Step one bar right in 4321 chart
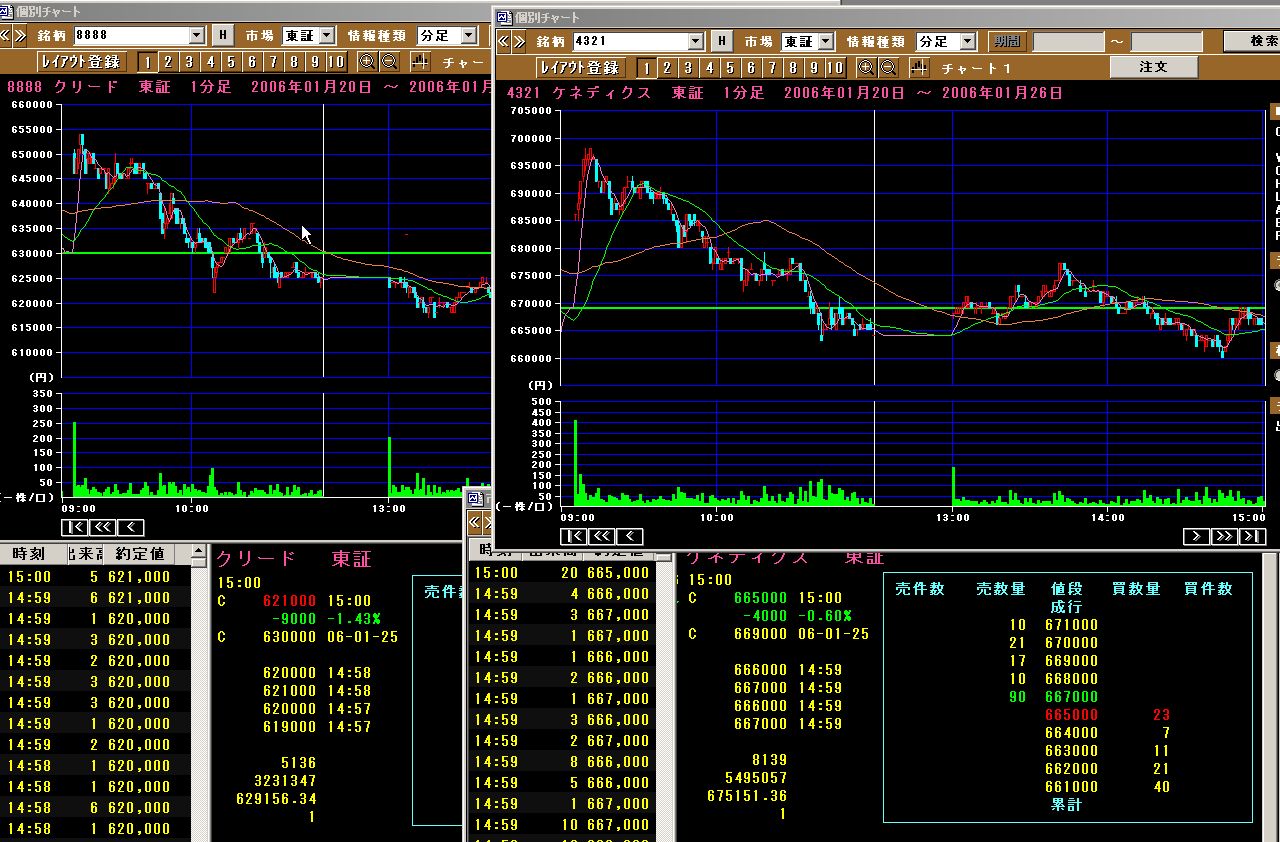The height and width of the screenshot is (842, 1280). pos(1196,536)
